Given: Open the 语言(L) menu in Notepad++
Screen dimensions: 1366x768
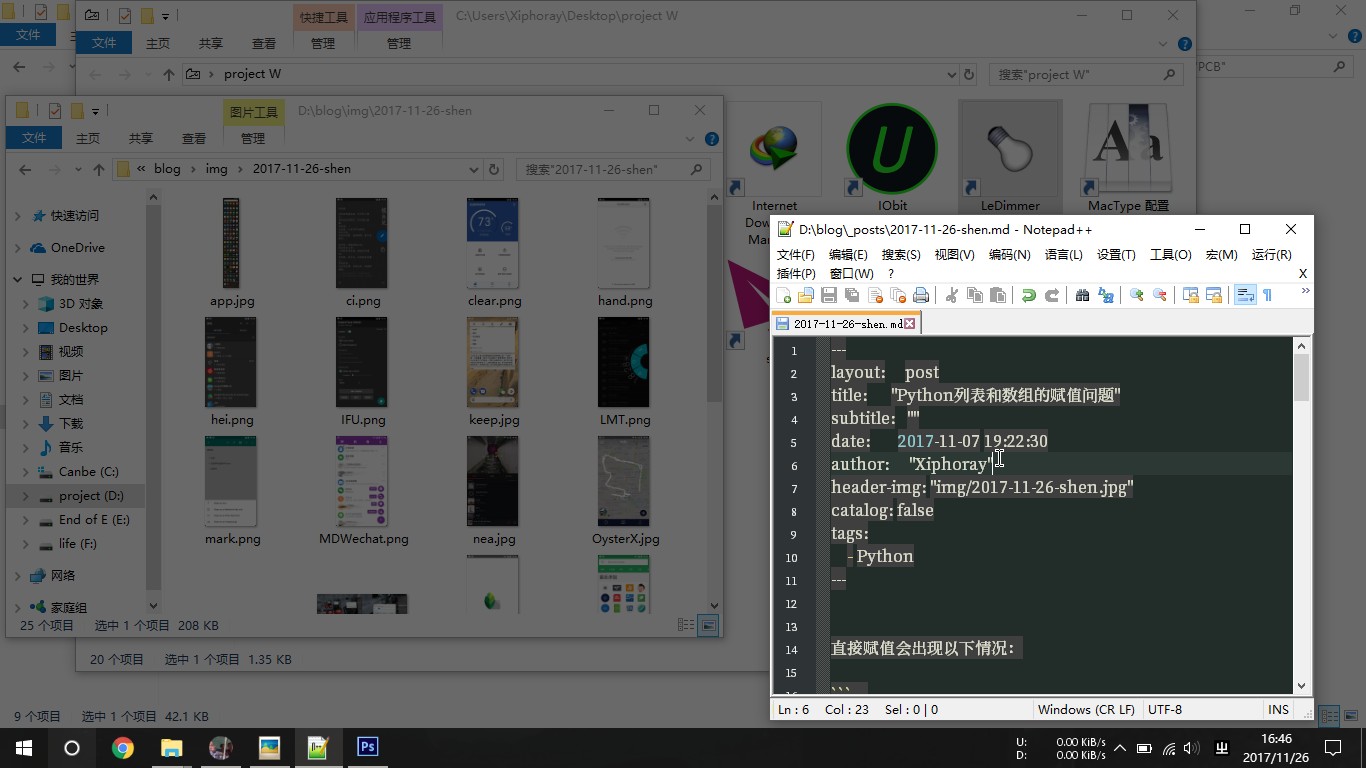Looking at the screenshot, I should (1063, 255).
